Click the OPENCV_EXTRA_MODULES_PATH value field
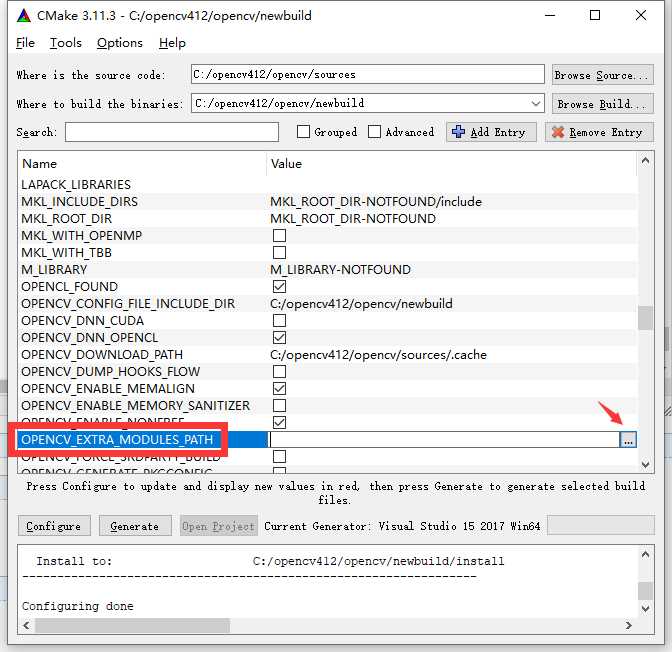Viewport: 672px width, 652px height. (x=444, y=440)
